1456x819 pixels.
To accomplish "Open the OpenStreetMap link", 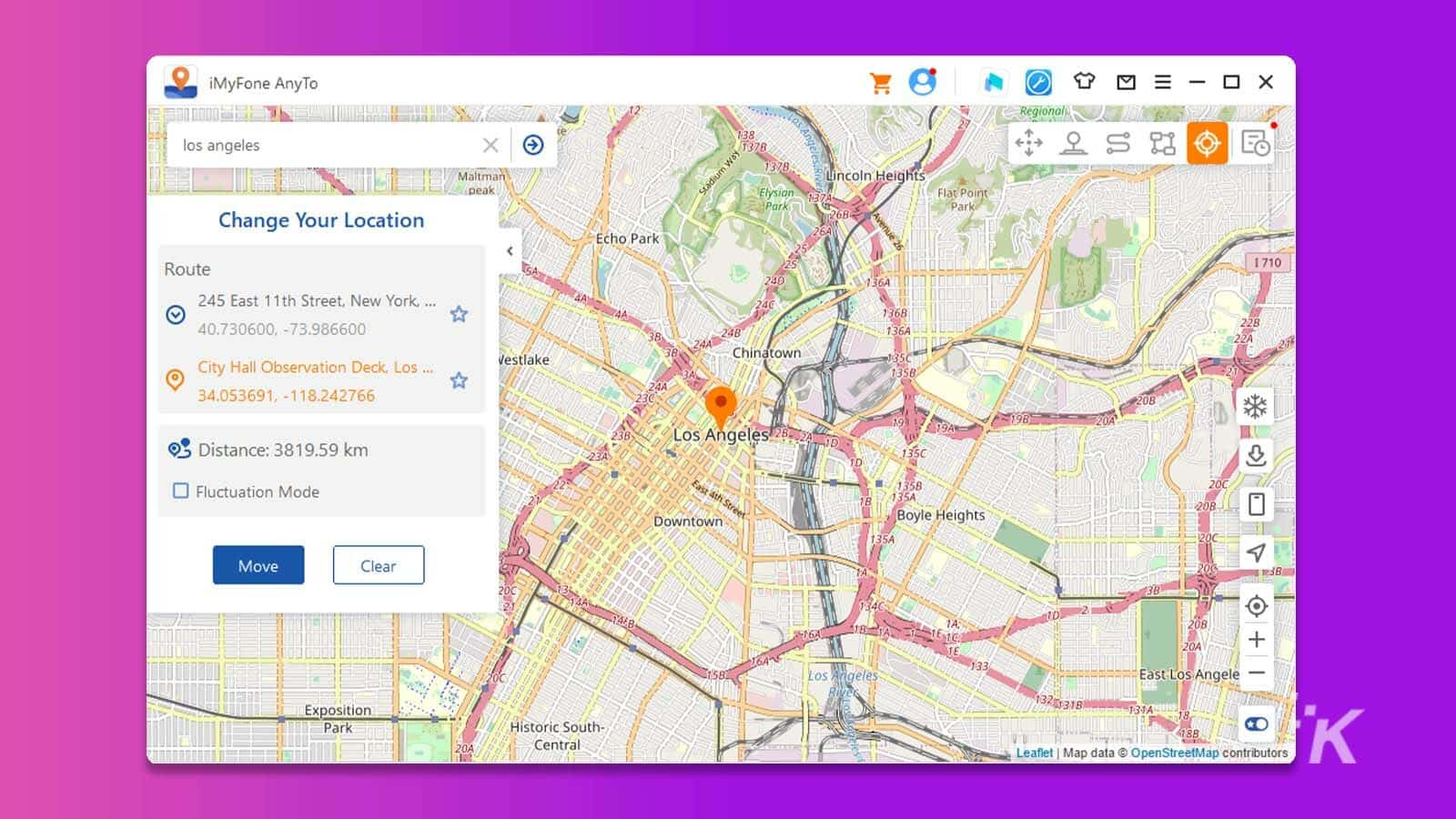I will 1175,753.
